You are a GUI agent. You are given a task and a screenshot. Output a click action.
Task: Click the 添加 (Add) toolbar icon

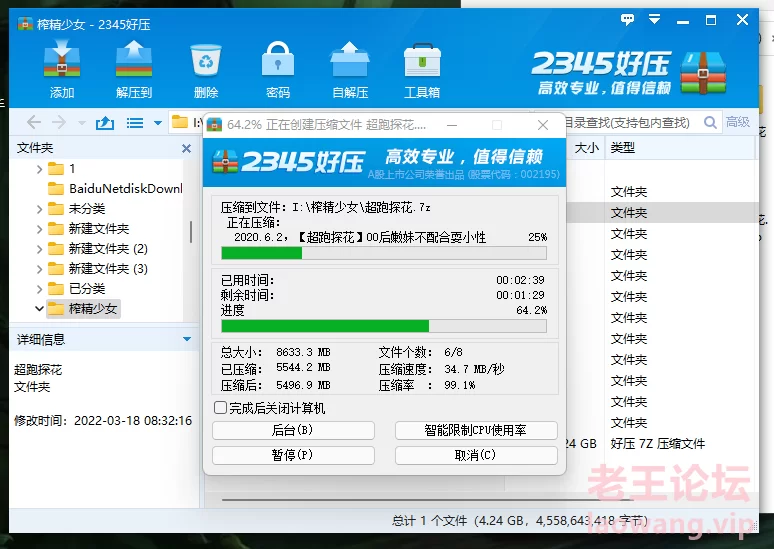point(62,70)
